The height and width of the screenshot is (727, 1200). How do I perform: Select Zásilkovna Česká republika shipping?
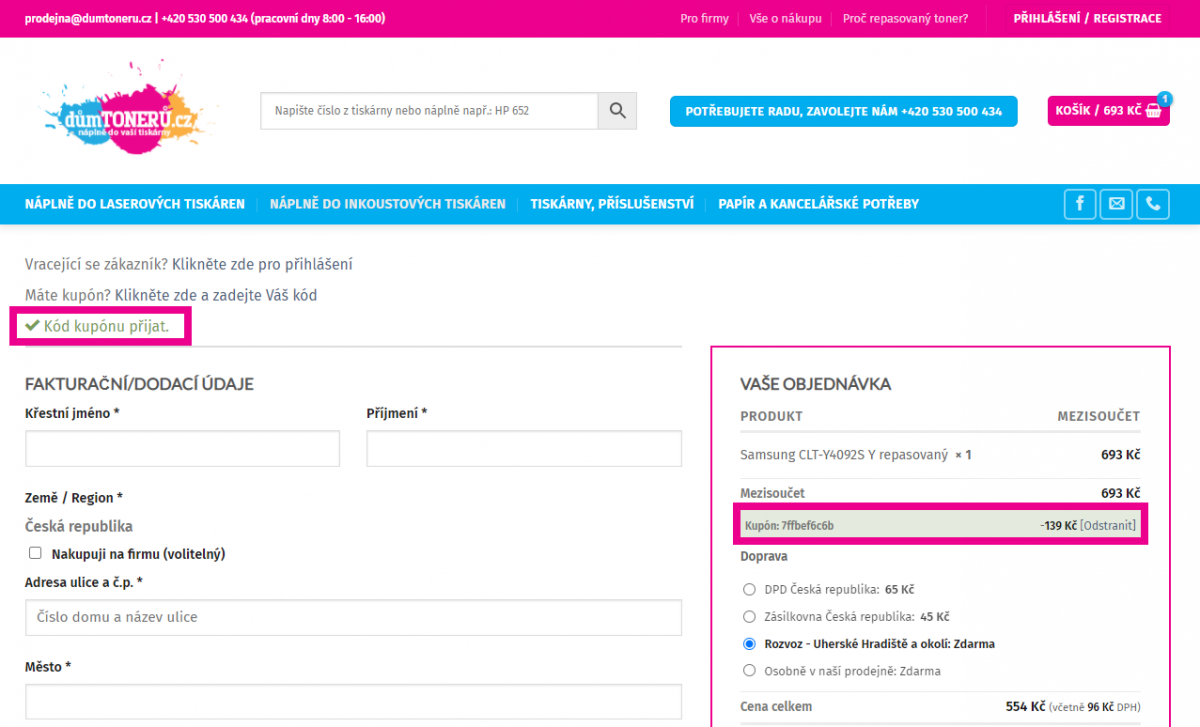point(750,617)
